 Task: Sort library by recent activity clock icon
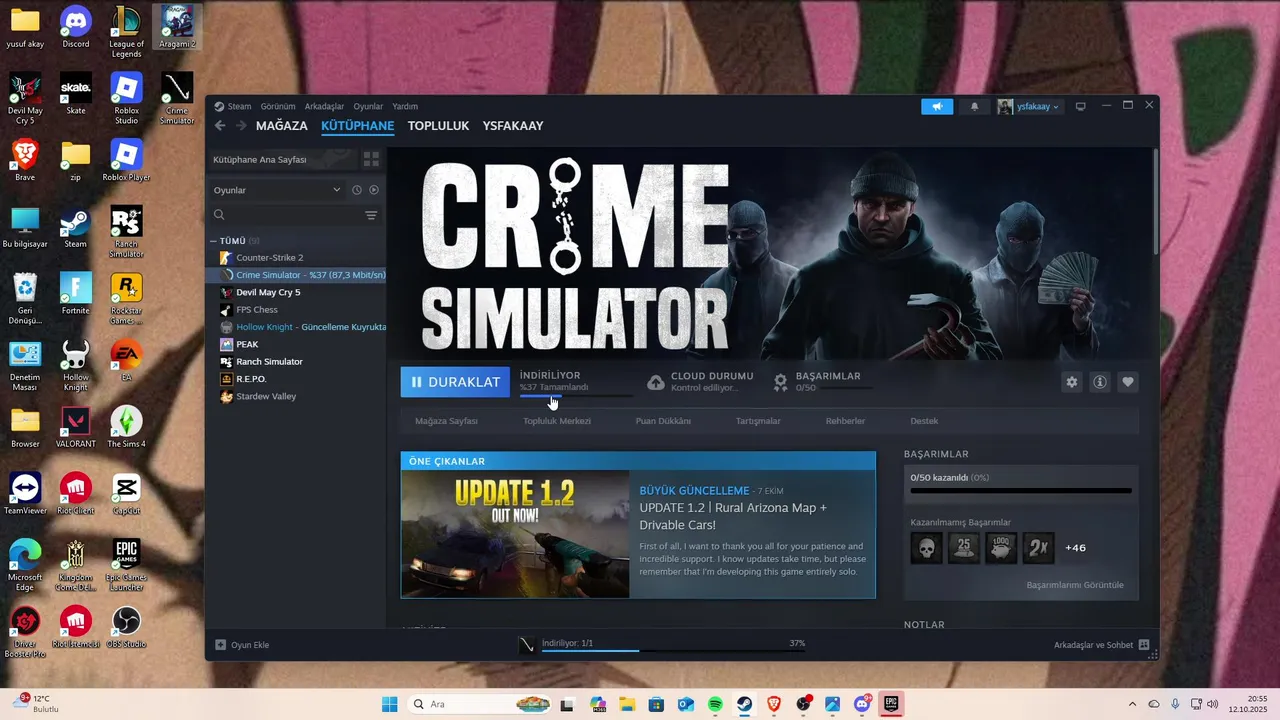pyautogui.click(x=357, y=190)
